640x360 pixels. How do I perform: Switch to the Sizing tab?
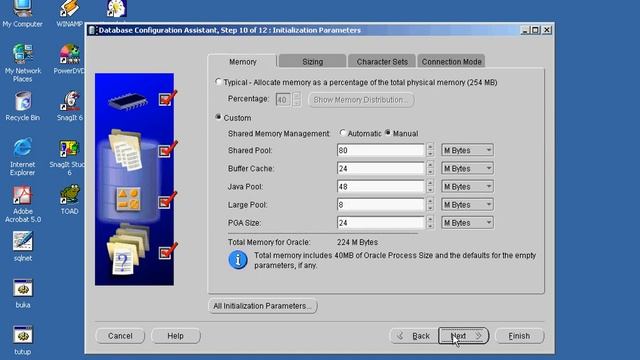[x=313, y=62]
